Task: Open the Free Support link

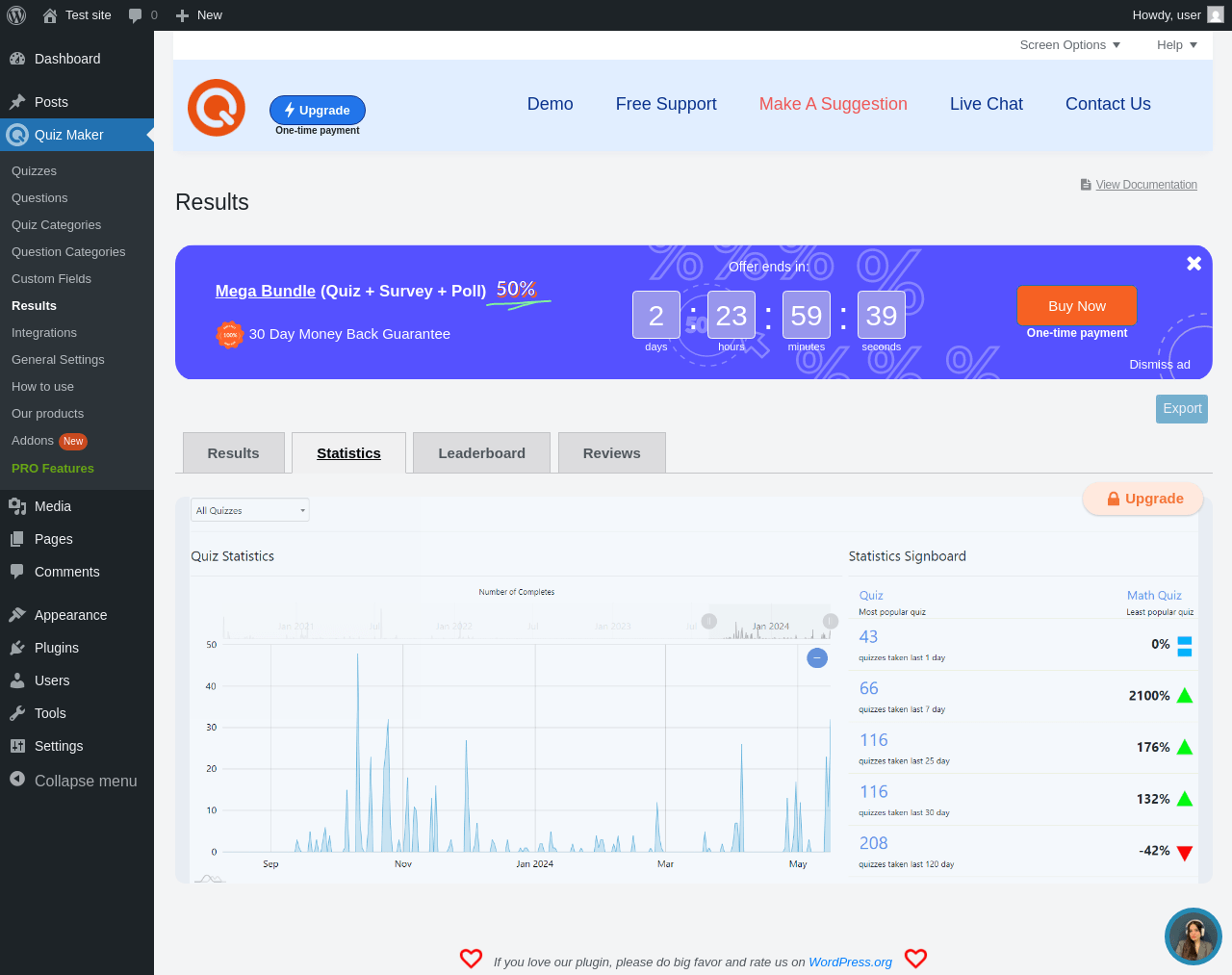Action: point(666,104)
